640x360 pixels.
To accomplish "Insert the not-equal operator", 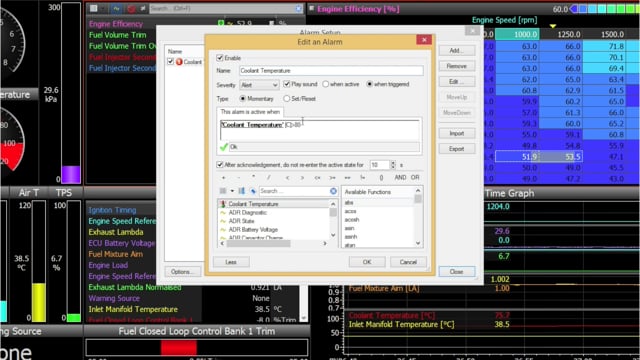I will coord(362,178).
